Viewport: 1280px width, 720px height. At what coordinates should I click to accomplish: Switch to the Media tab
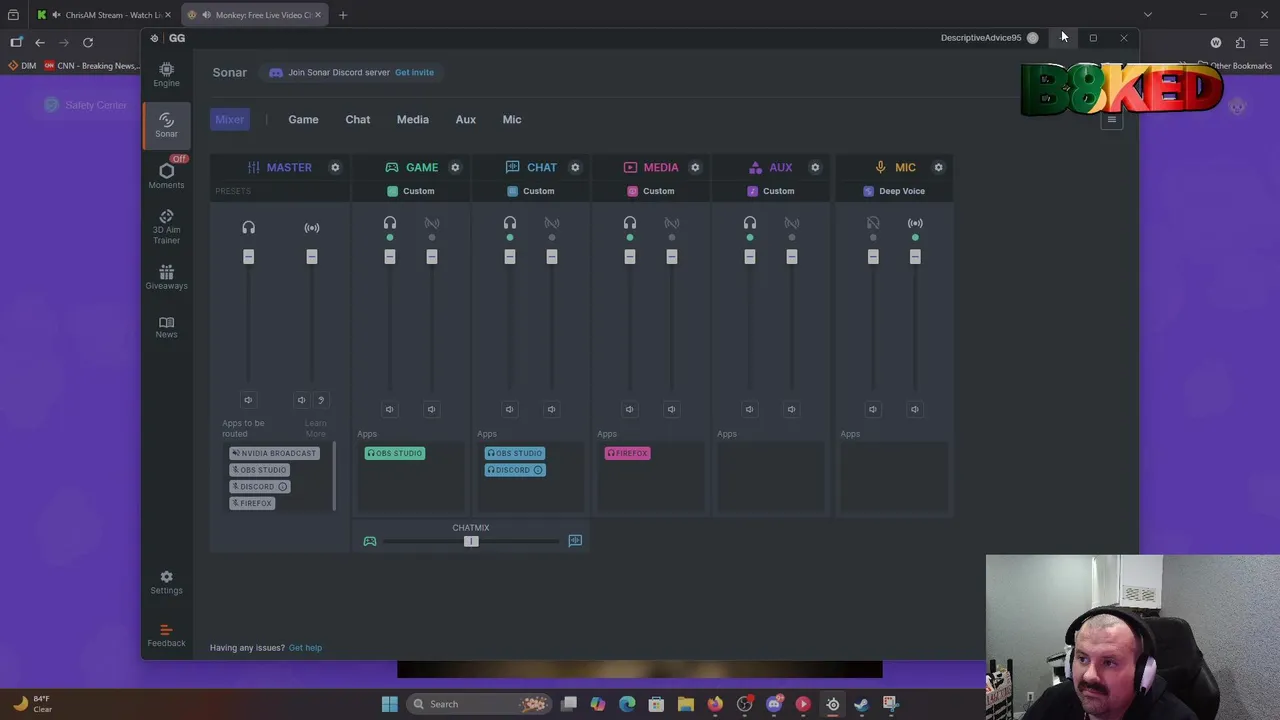click(x=412, y=119)
